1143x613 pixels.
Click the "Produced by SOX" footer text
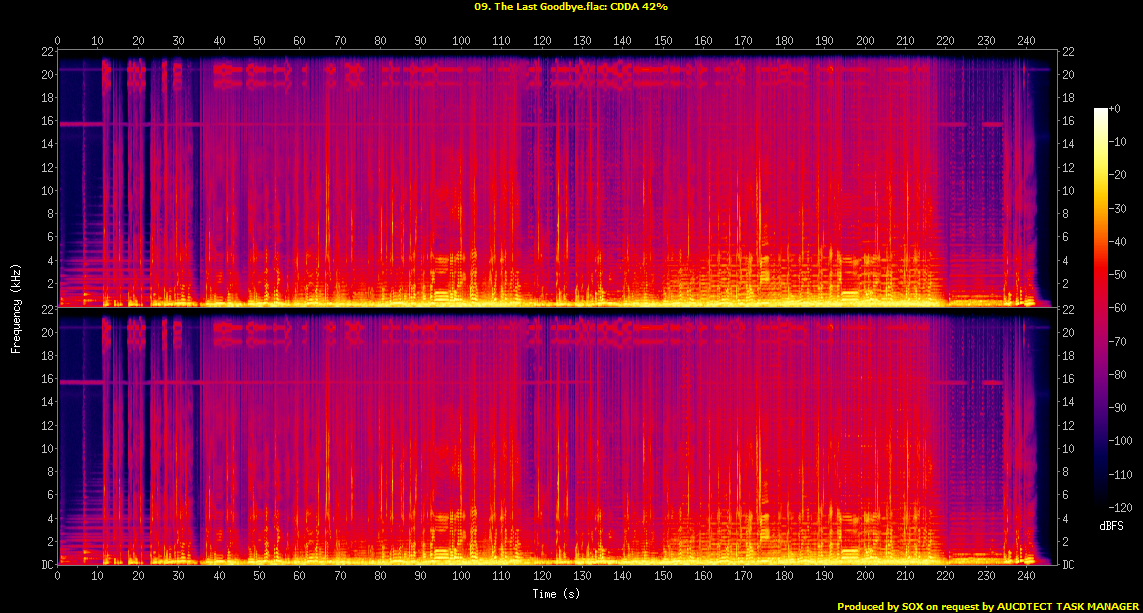tap(988, 606)
